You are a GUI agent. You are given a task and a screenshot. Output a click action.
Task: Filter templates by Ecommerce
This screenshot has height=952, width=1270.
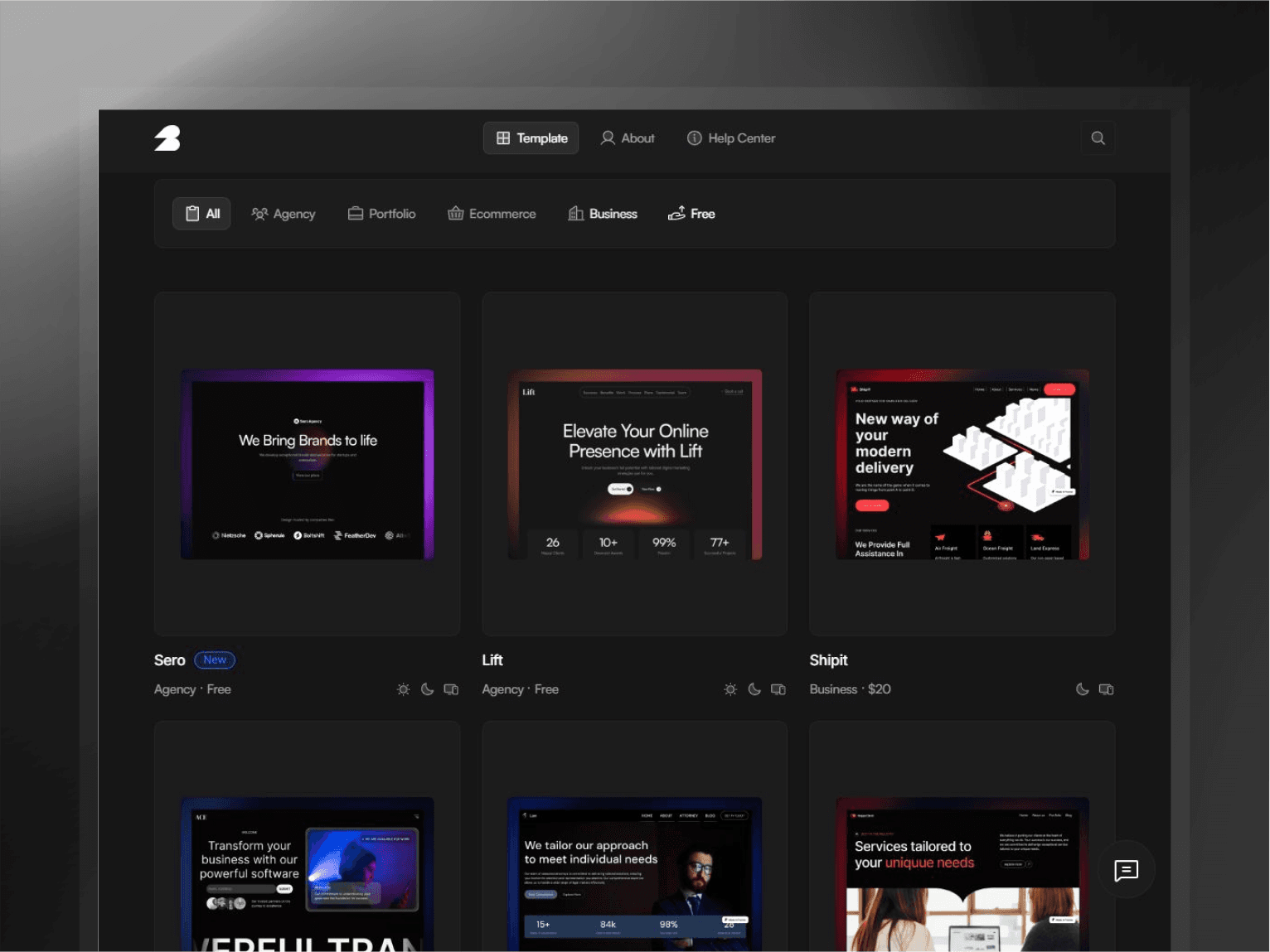point(492,214)
